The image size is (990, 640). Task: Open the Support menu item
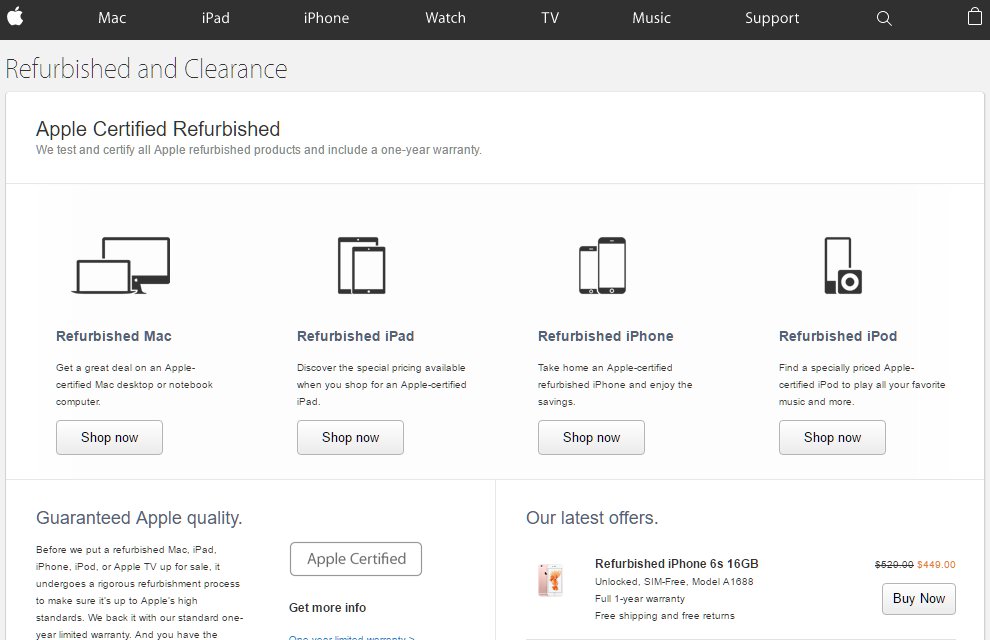(772, 18)
